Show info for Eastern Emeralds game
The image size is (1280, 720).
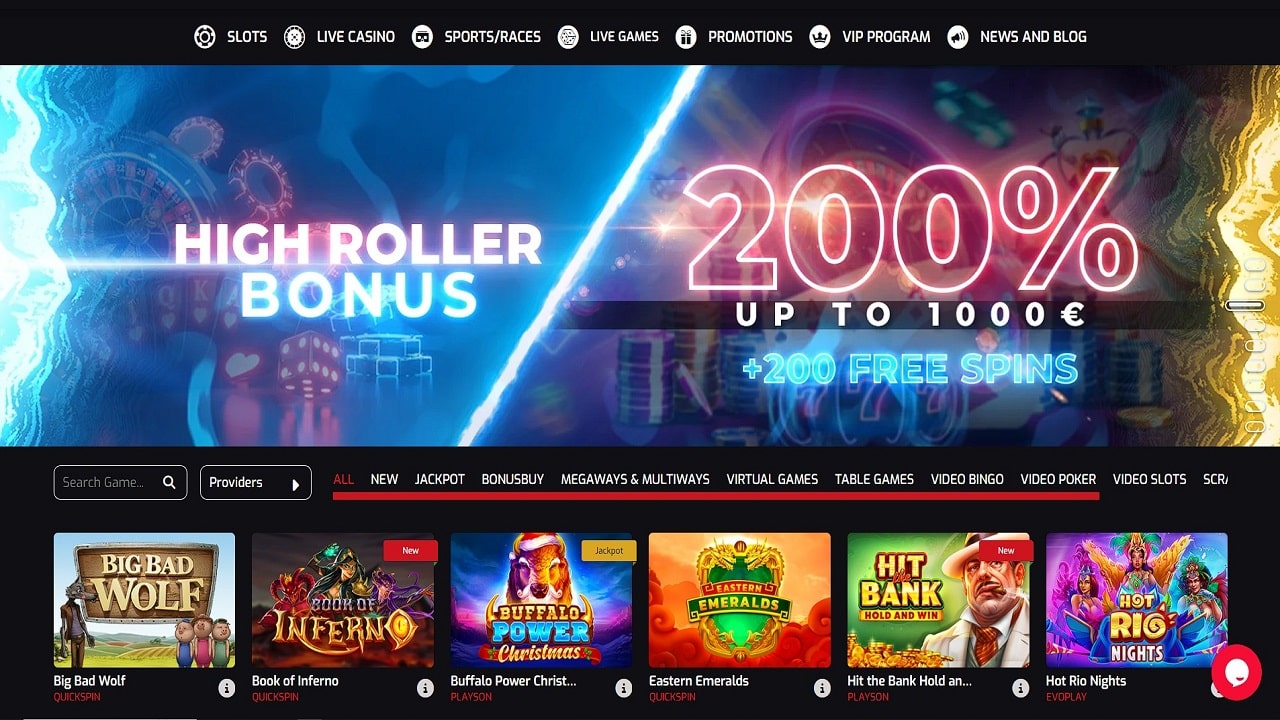(x=822, y=688)
